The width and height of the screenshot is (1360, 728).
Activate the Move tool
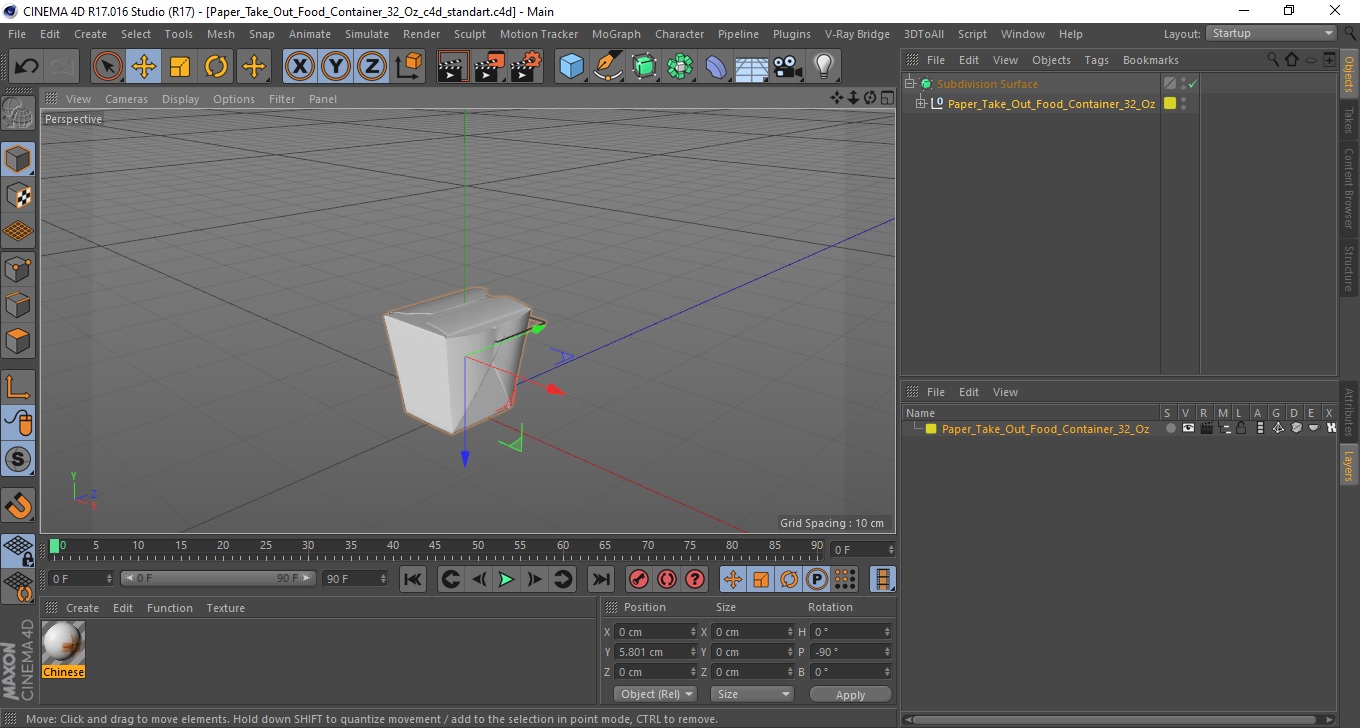point(144,67)
